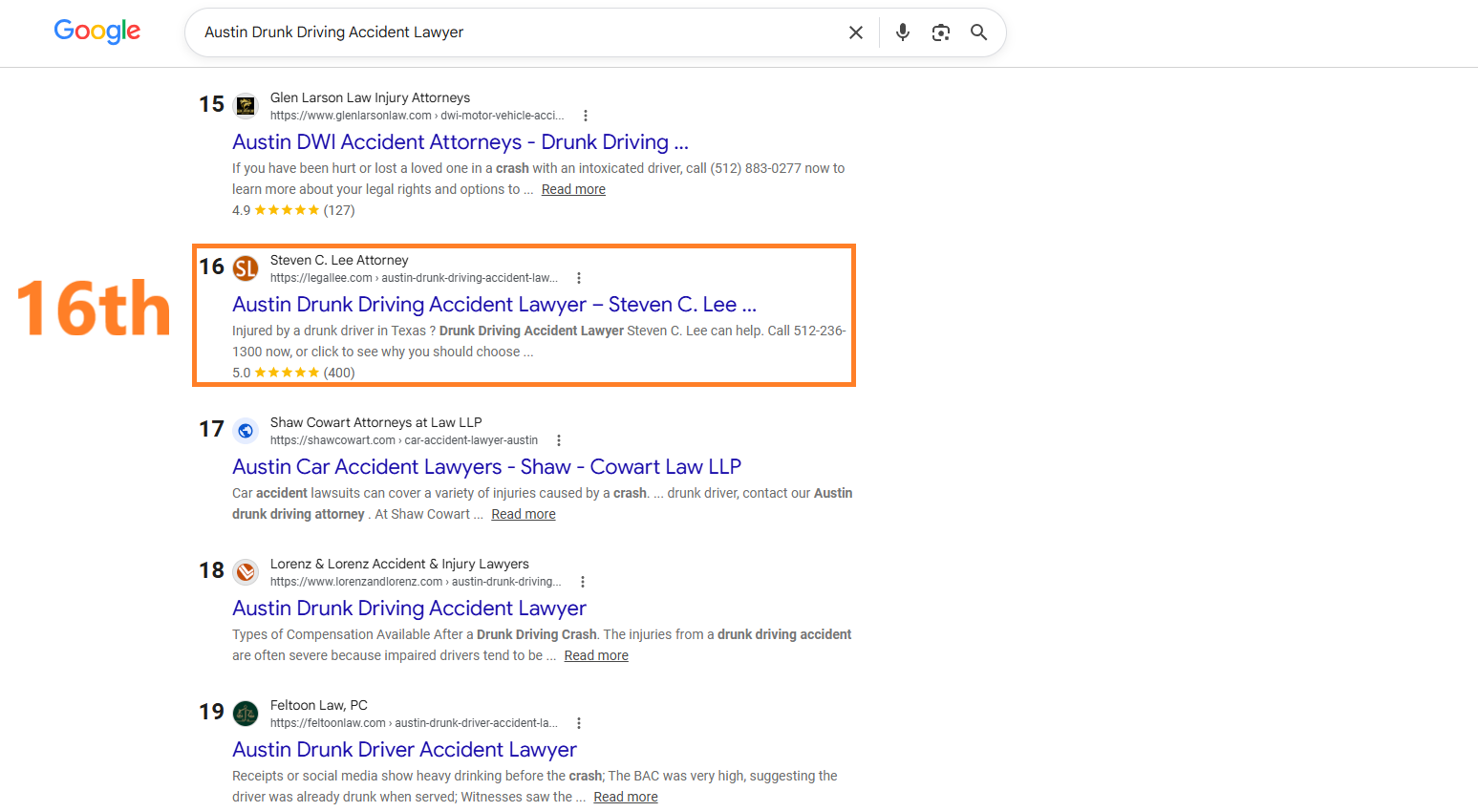This screenshot has height=812, width=1478.
Task: Click the 'Glen Larson Law Injury Attorneys' site name
Action: pyautogui.click(x=370, y=97)
